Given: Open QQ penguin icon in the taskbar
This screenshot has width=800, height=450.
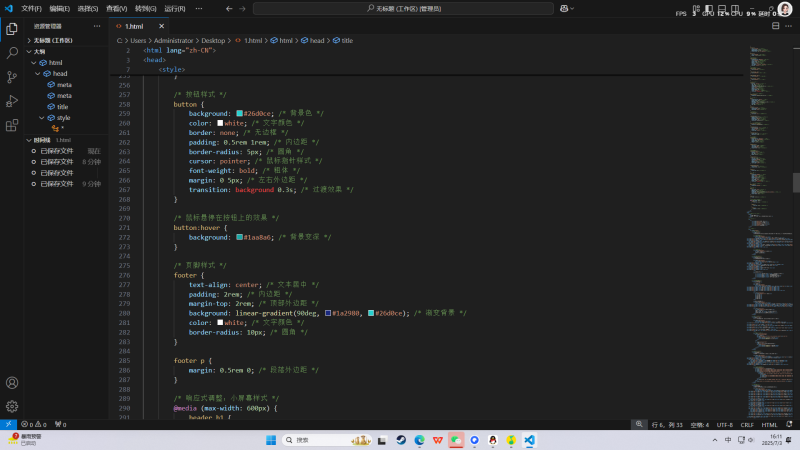Looking at the screenshot, I should pyautogui.click(x=493, y=440).
